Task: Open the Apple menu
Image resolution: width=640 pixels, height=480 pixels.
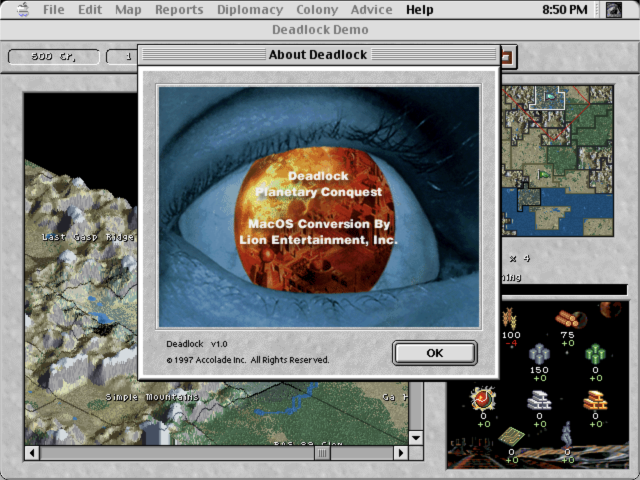Action: pos(23,9)
